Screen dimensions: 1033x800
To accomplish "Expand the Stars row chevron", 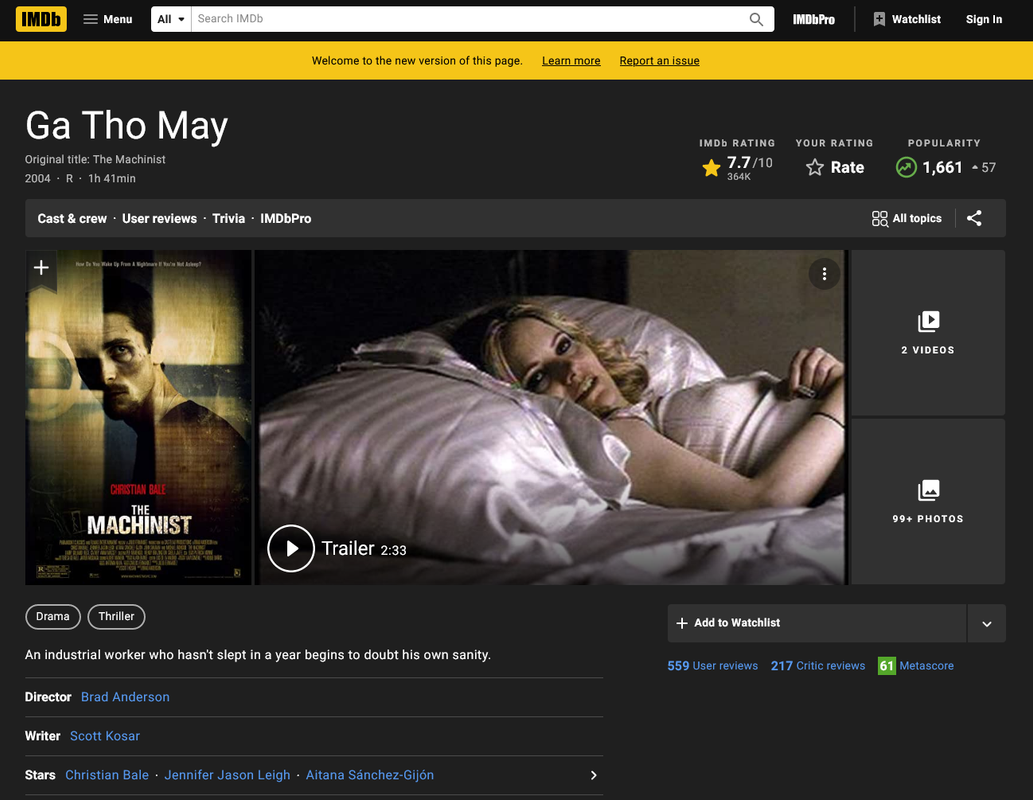I will 594,776.
